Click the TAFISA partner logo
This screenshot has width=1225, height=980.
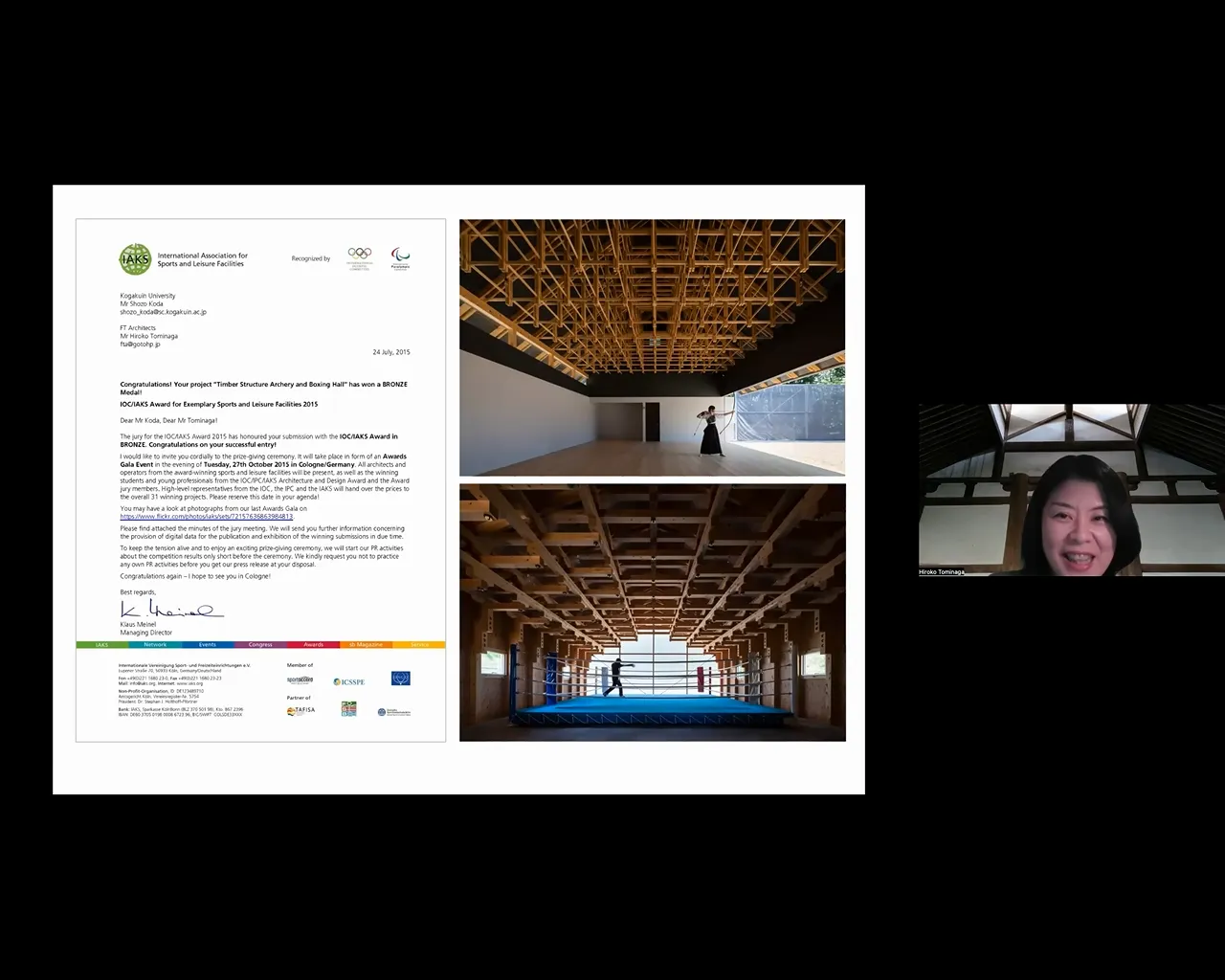point(300,710)
